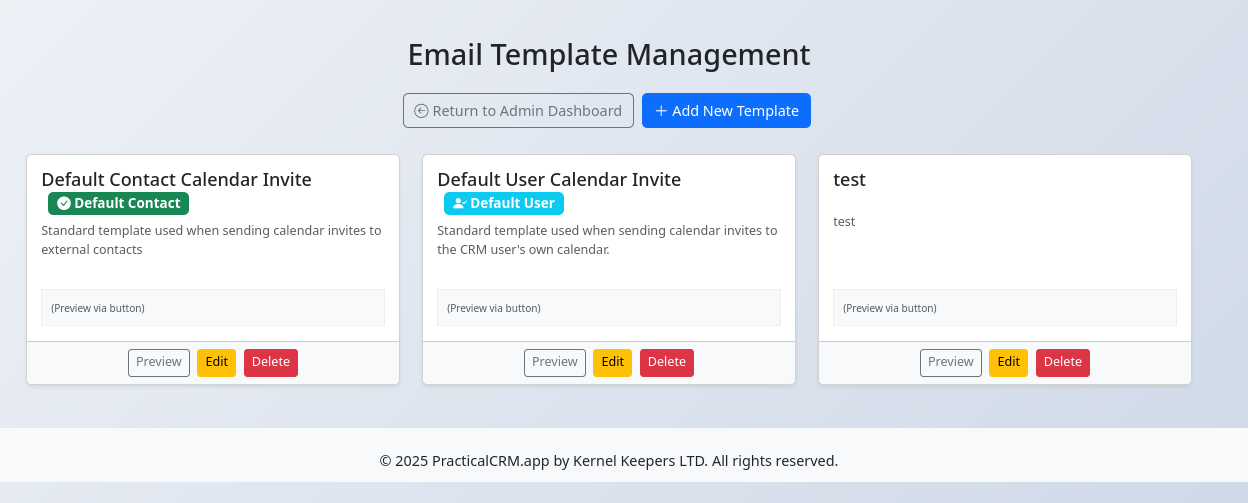Click the preview placeholder box in Default Contact card

213,308
